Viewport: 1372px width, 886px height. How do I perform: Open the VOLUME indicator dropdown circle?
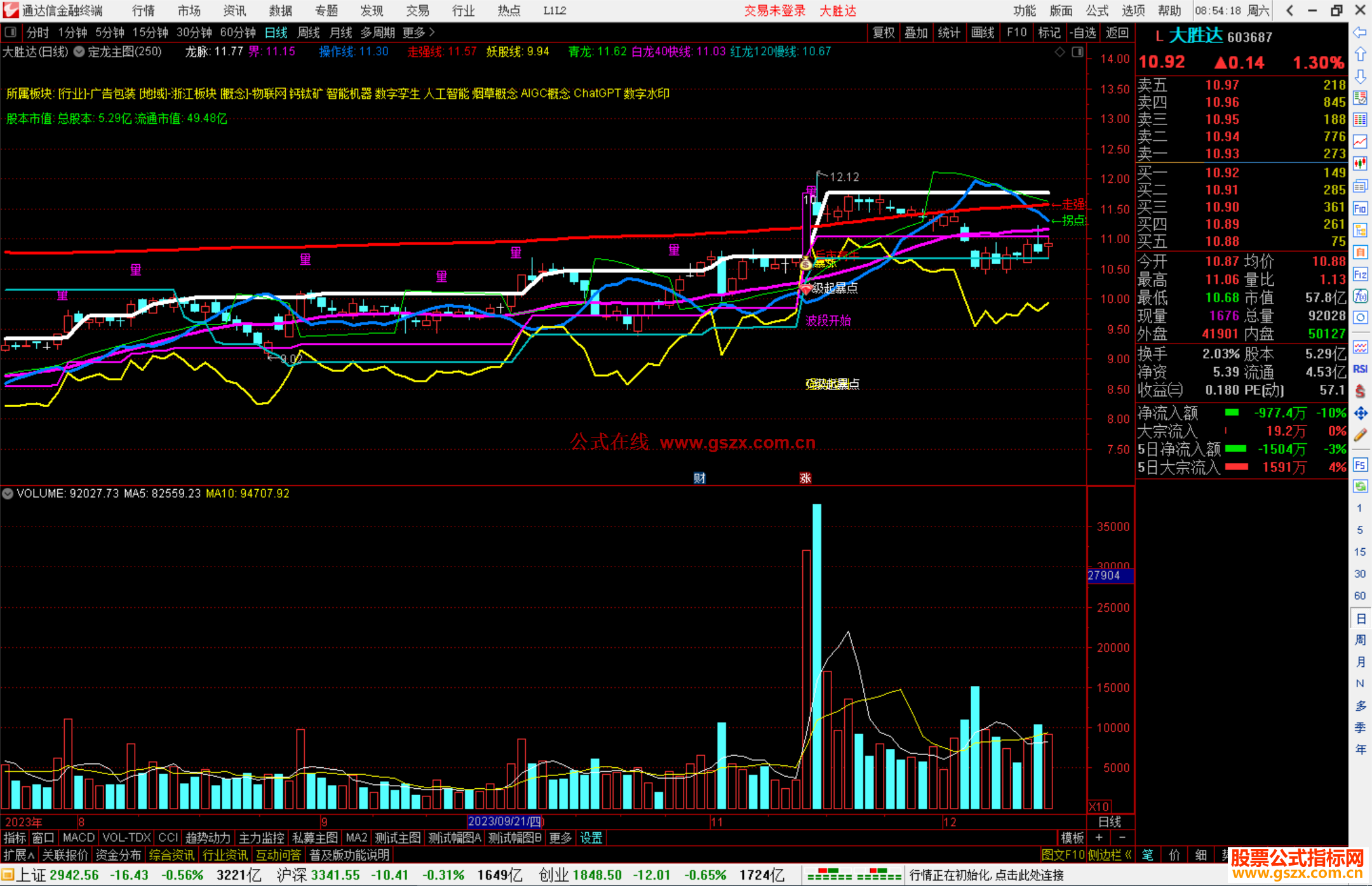(8, 493)
